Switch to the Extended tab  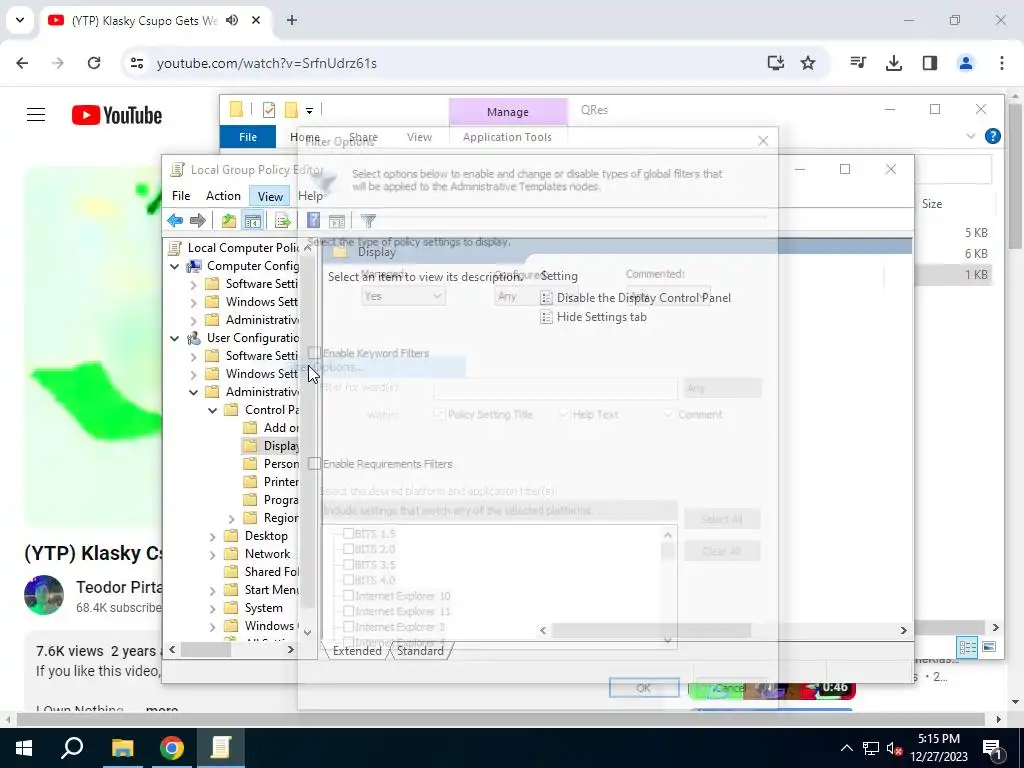coord(357,650)
